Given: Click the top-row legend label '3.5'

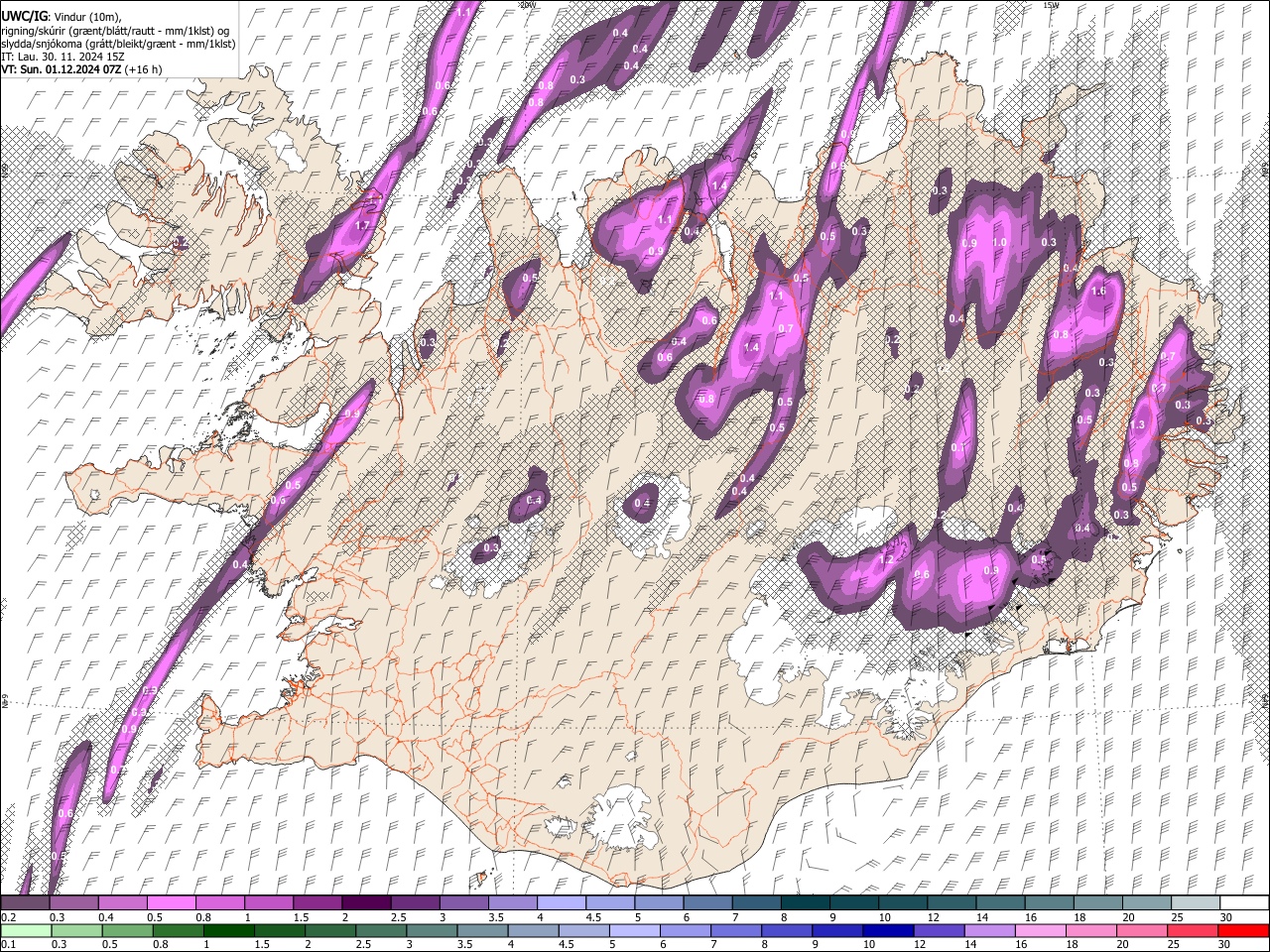Looking at the screenshot, I should (495, 917).
